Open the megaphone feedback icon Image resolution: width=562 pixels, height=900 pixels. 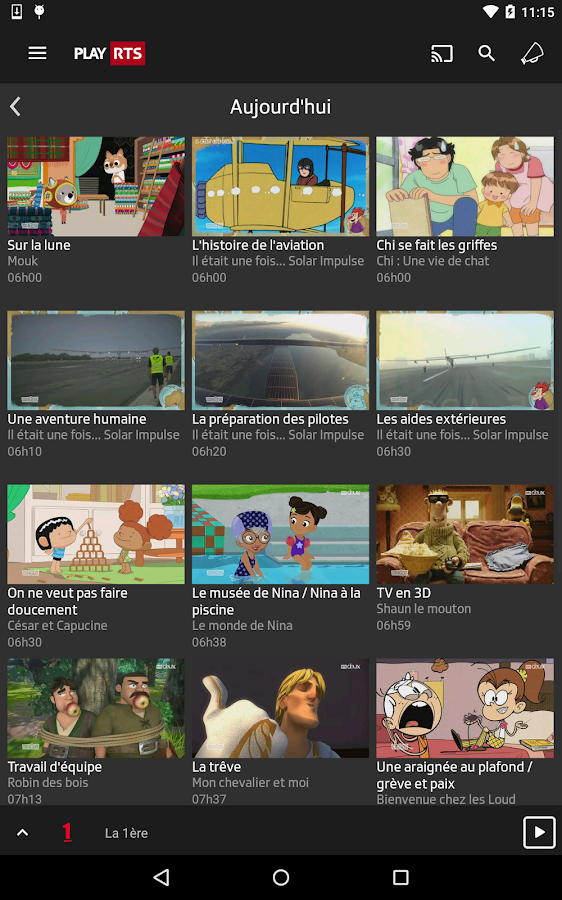pos(532,53)
